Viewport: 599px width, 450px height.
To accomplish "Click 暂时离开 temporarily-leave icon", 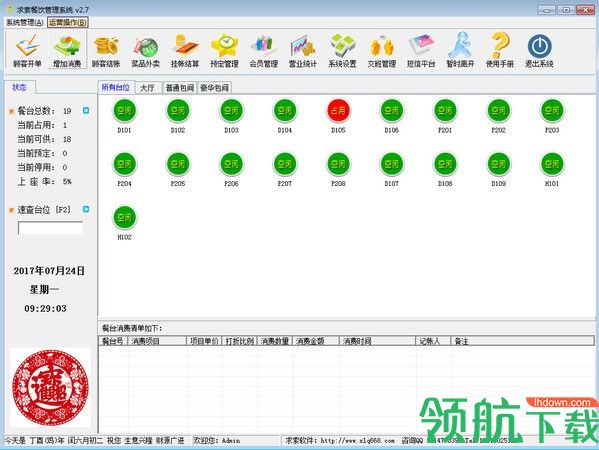I will tap(460, 51).
